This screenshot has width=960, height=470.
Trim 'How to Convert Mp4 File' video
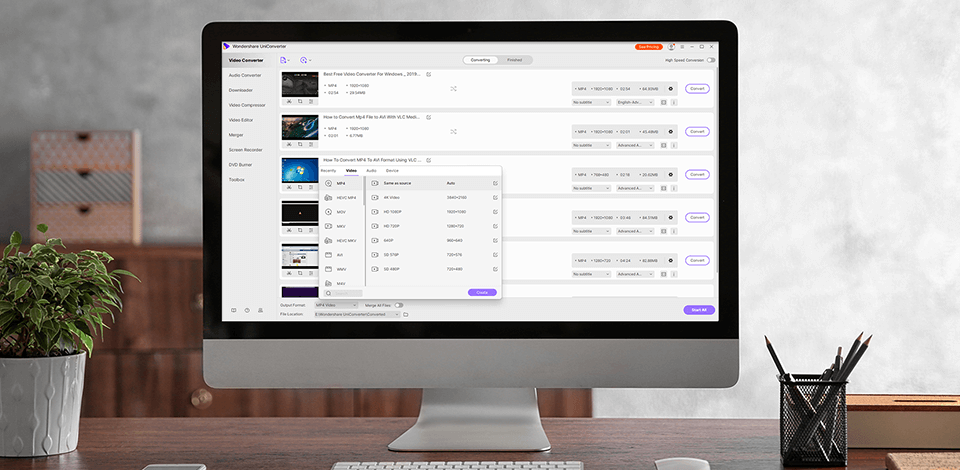coord(289,144)
